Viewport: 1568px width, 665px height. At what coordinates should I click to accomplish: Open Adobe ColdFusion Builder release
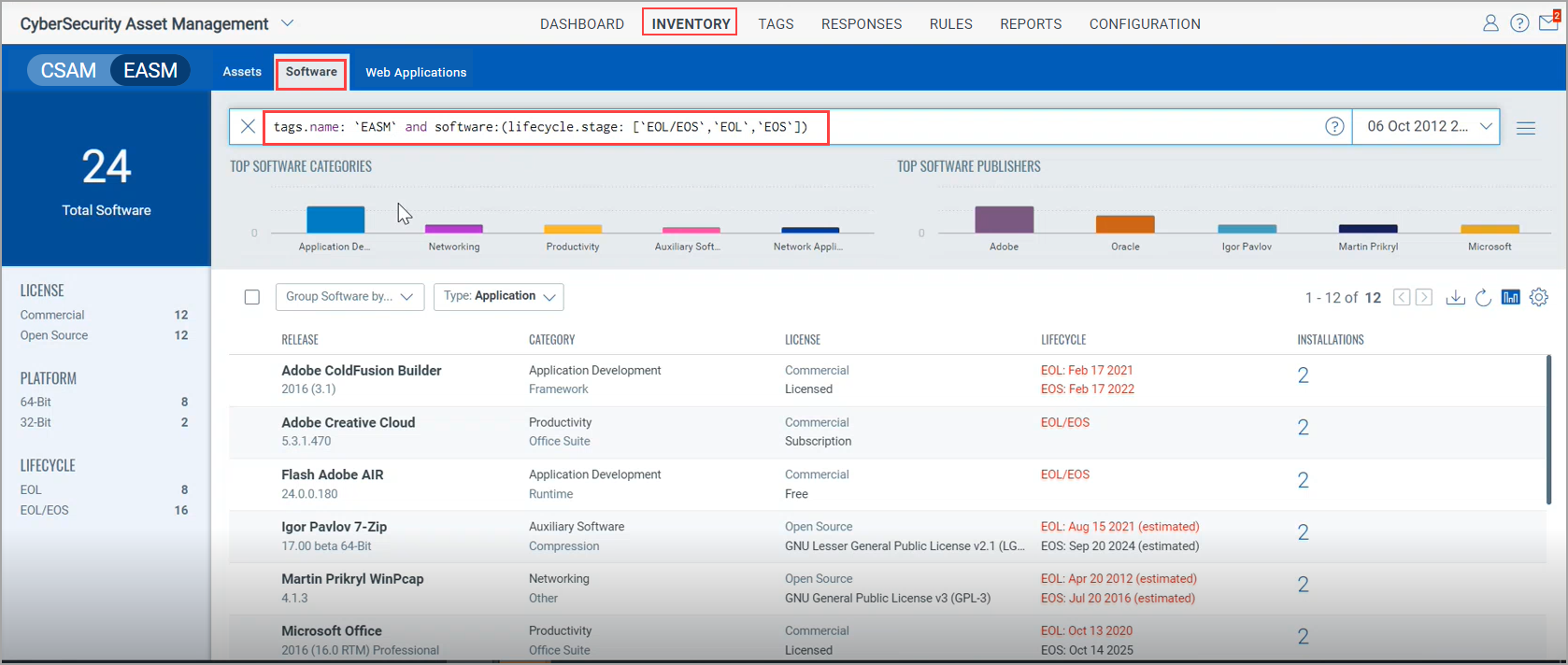click(362, 371)
